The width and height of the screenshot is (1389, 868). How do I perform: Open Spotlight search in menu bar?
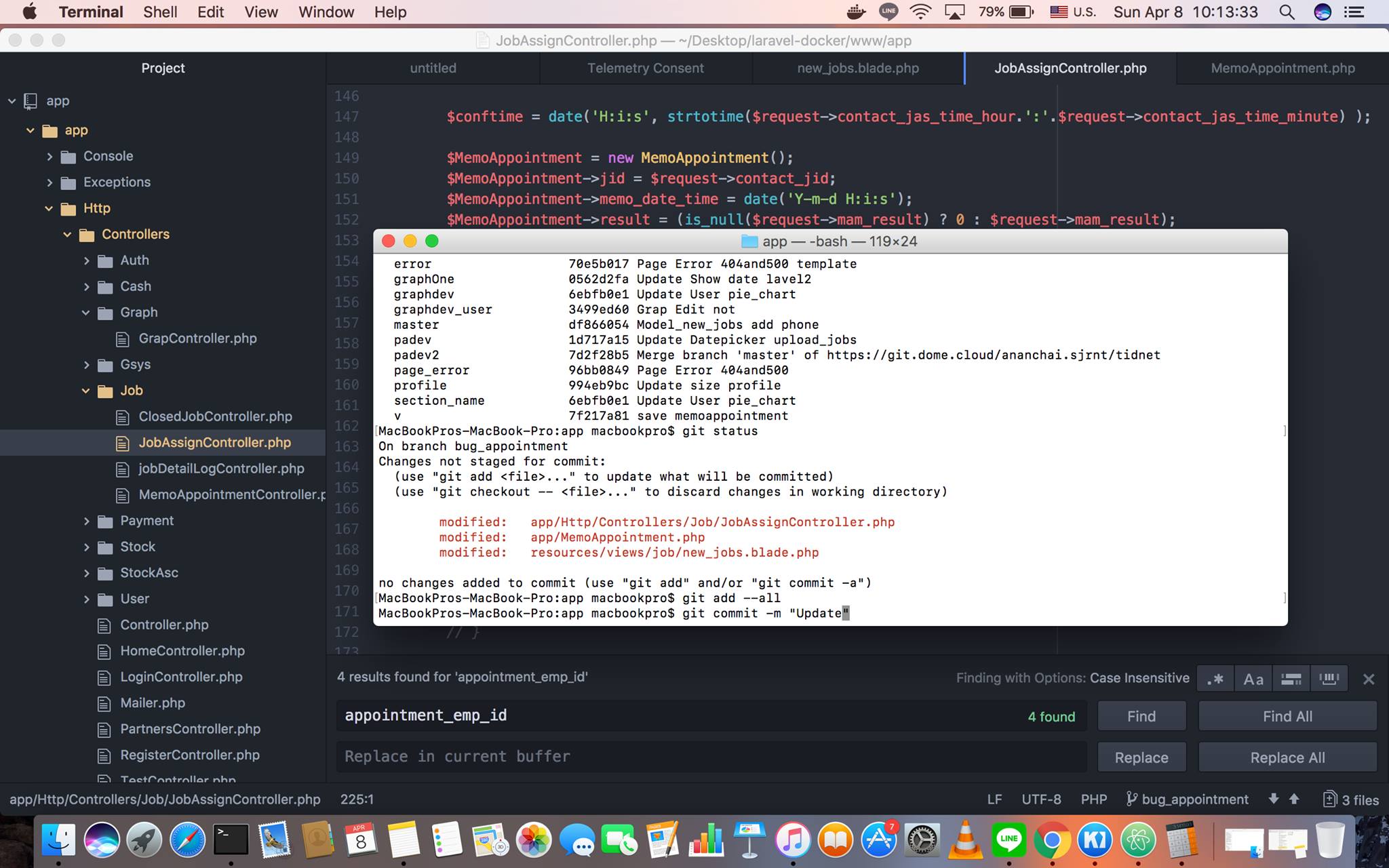tap(1287, 12)
